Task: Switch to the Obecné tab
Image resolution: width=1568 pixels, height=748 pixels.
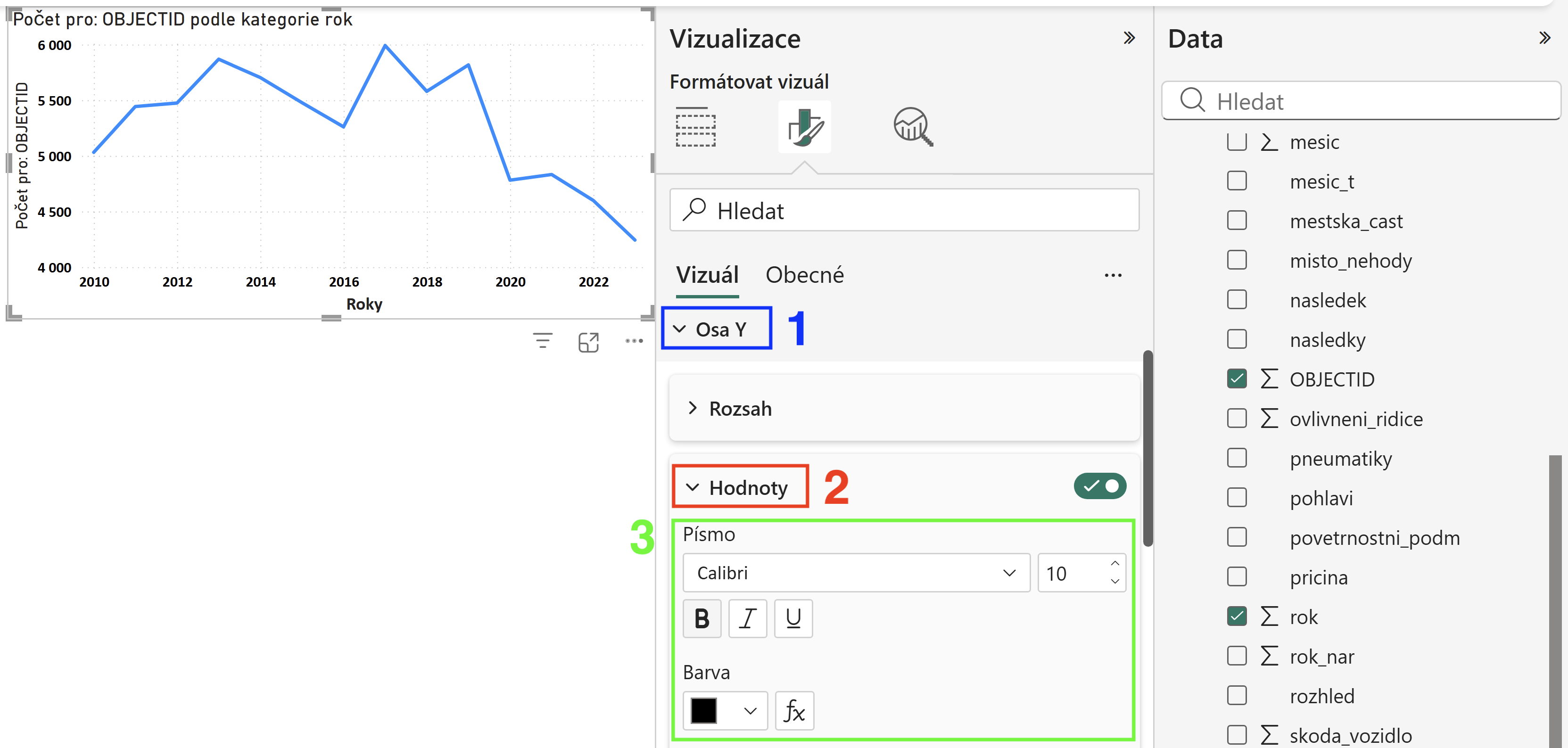Action: 805,274
